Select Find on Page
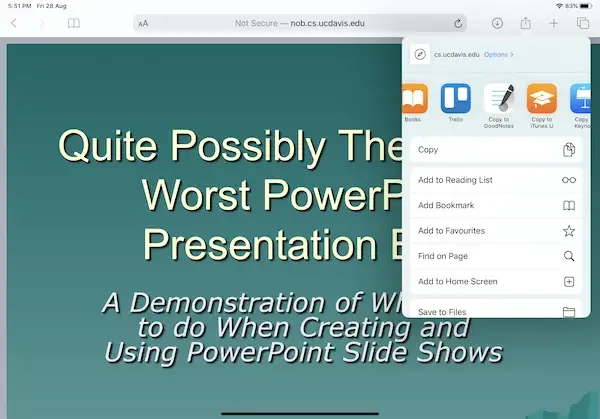The height and width of the screenshot is (419, 600). pos(496,256)
